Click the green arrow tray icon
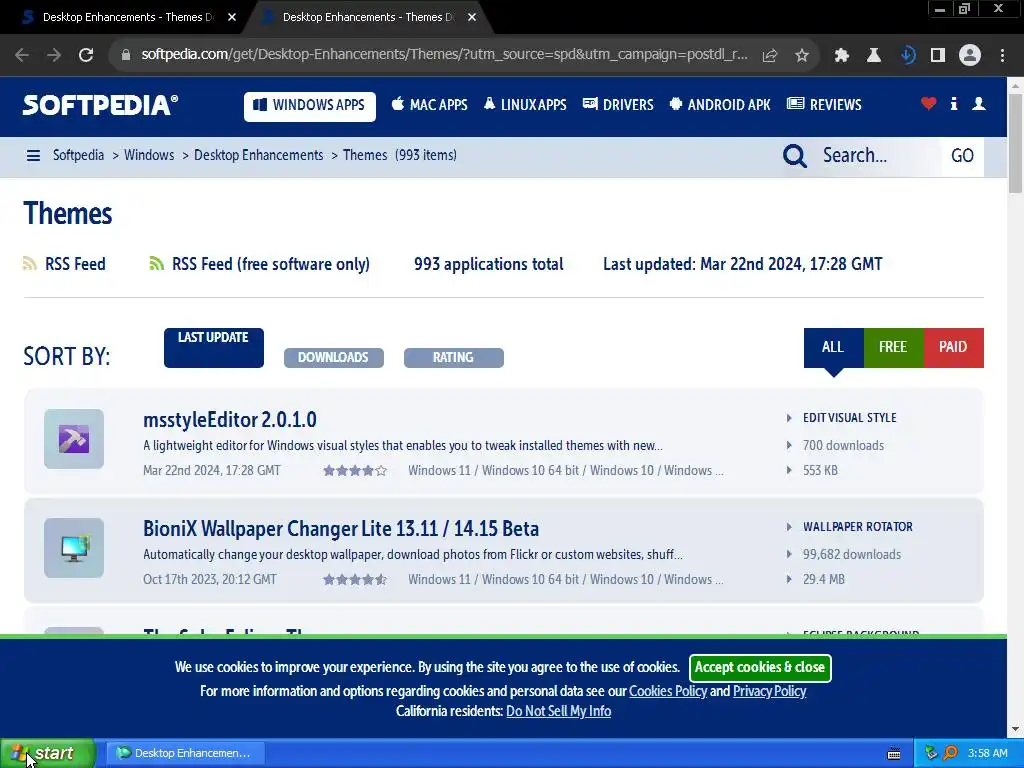Screen dimensions: 1024x768 [x=932, y=753]
